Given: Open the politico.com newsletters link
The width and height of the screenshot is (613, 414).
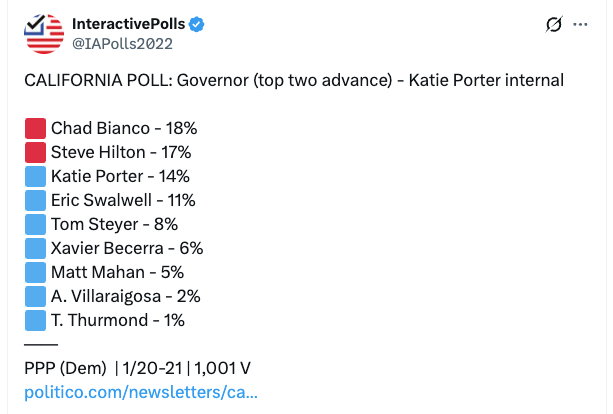Looking at the screenshot, I should pos(141,392).
